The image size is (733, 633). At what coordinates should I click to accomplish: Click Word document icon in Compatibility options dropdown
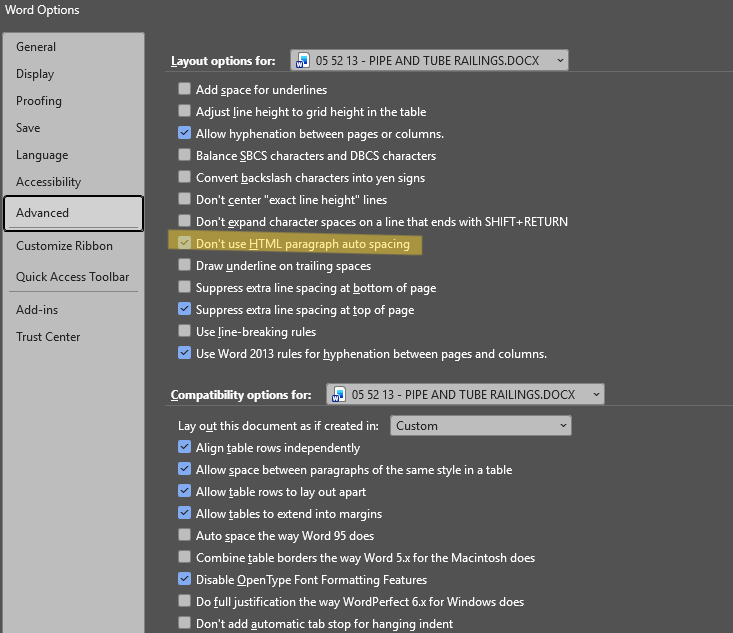click(338, 394)
